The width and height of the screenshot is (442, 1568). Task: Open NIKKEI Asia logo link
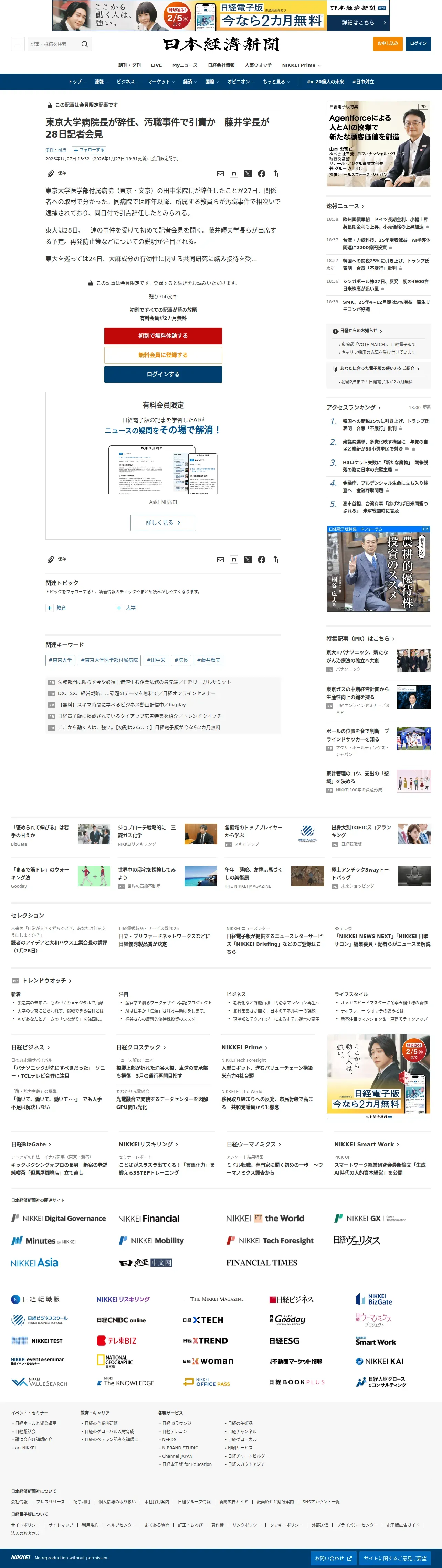pyautogui.click(x=35, y=1263)
